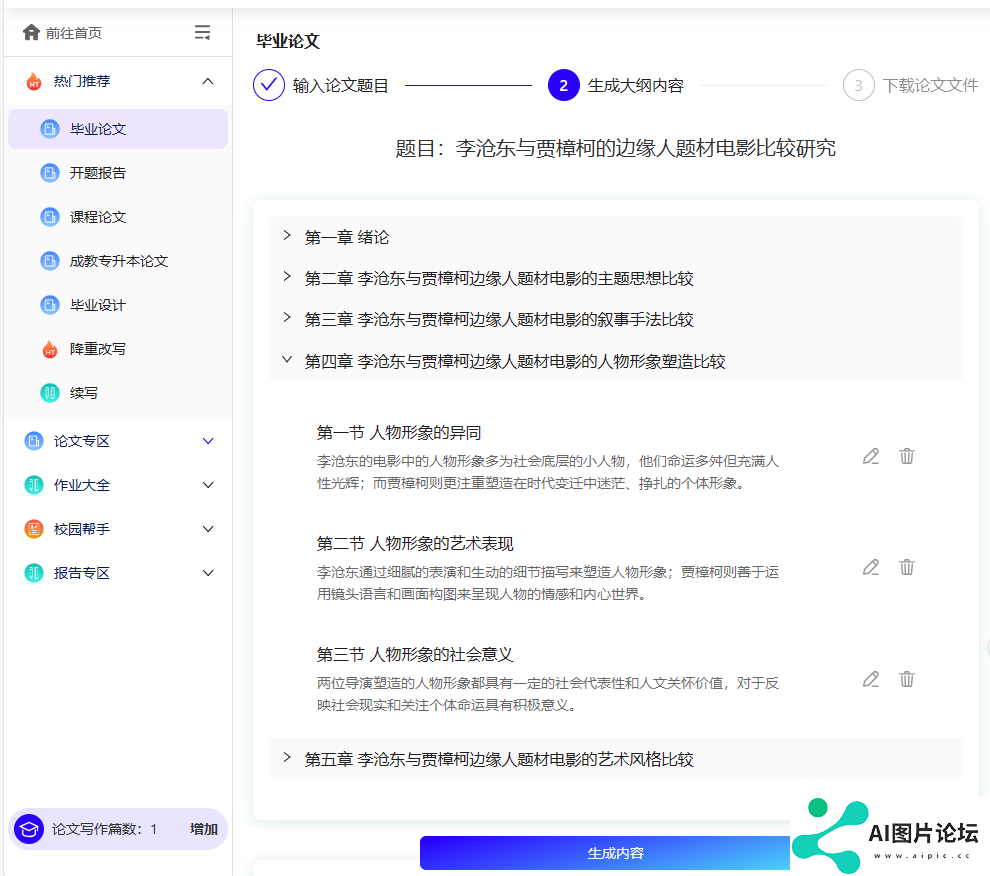Edit the 第一节 人物形象的异同 section
Image resolution: width=990 pixels, height=876 pixels.
871,456
